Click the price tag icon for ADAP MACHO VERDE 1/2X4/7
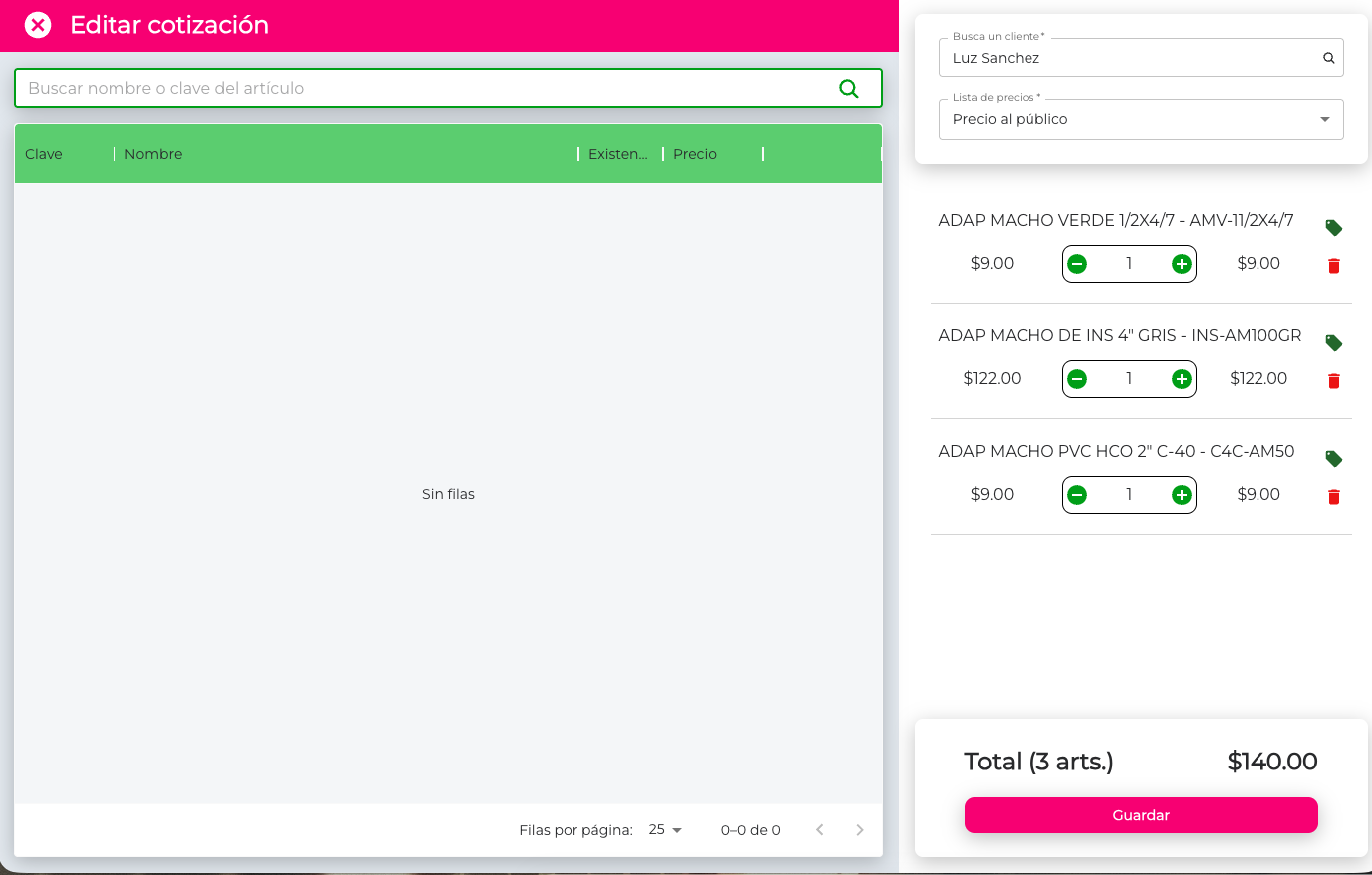1372x875 pixels. [x=1333, y=227]
